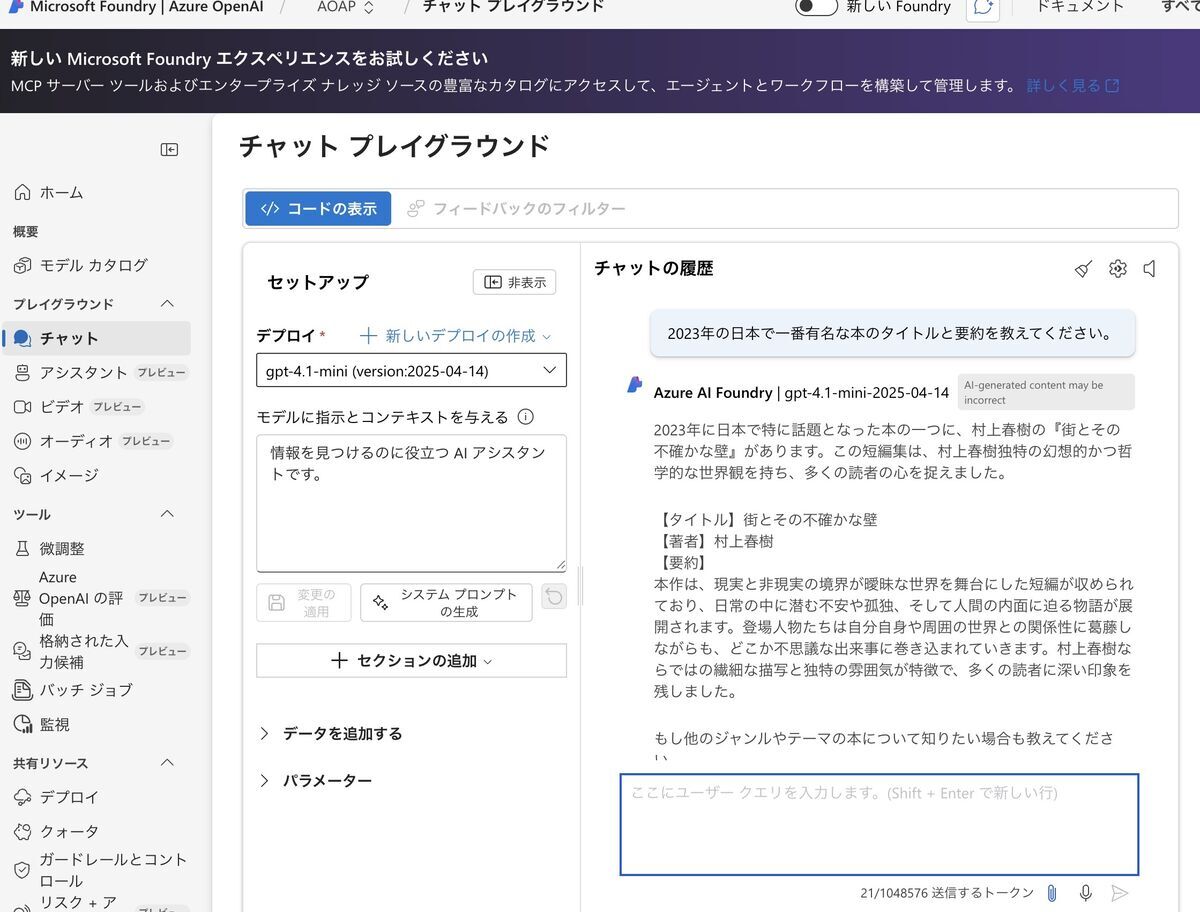Click システム プロンプトの生成 button

coord(446,602)
